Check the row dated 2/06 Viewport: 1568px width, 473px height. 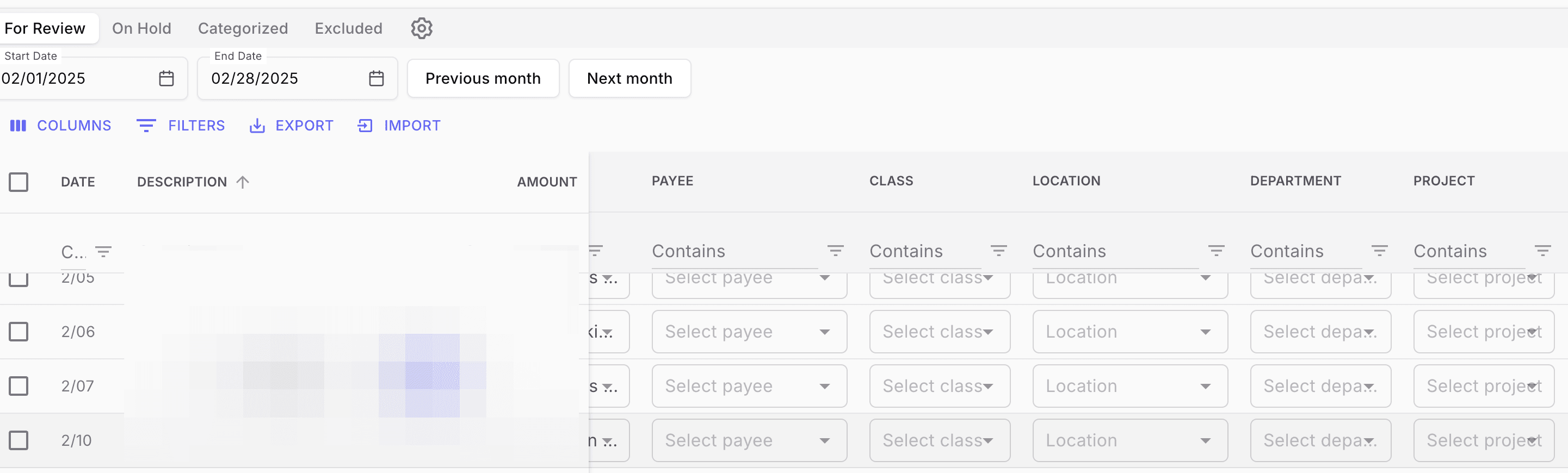point(18,331)
